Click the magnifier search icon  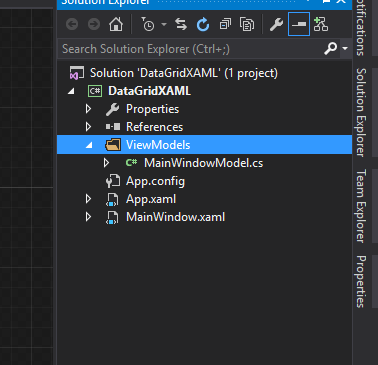330,49
